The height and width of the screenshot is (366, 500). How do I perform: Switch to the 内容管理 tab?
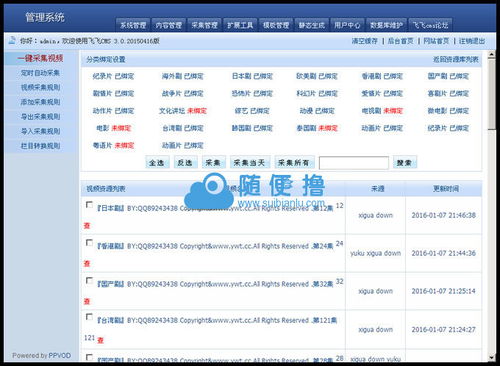[x=169, y=25]
